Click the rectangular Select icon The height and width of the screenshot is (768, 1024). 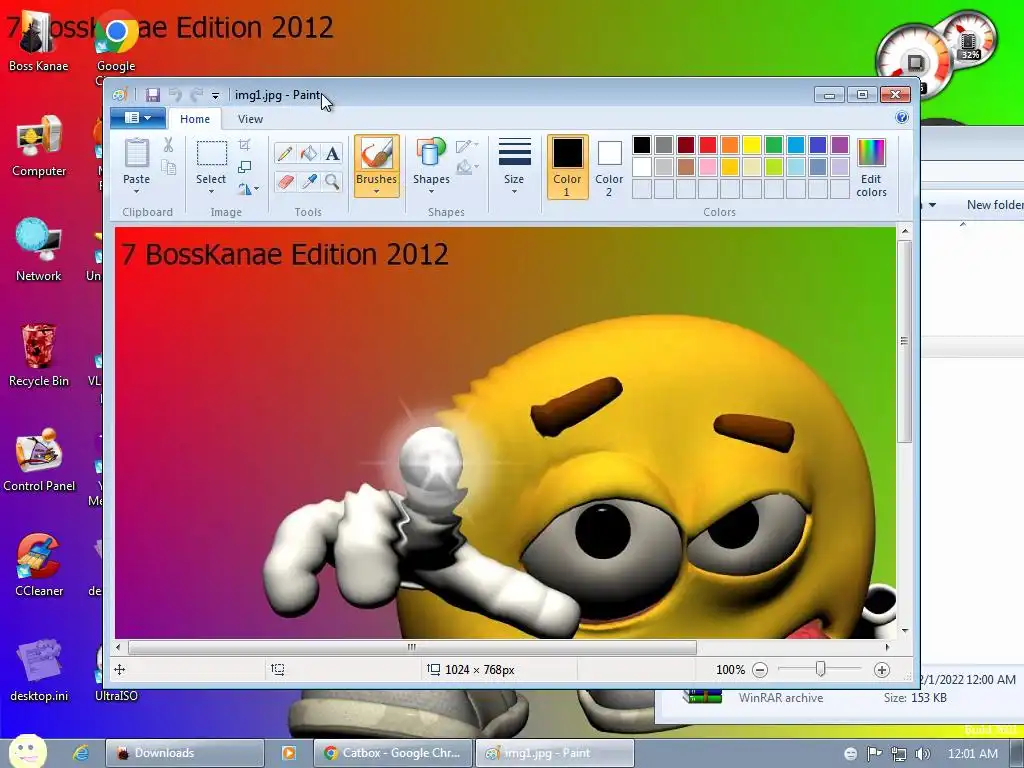coord(212,153)
